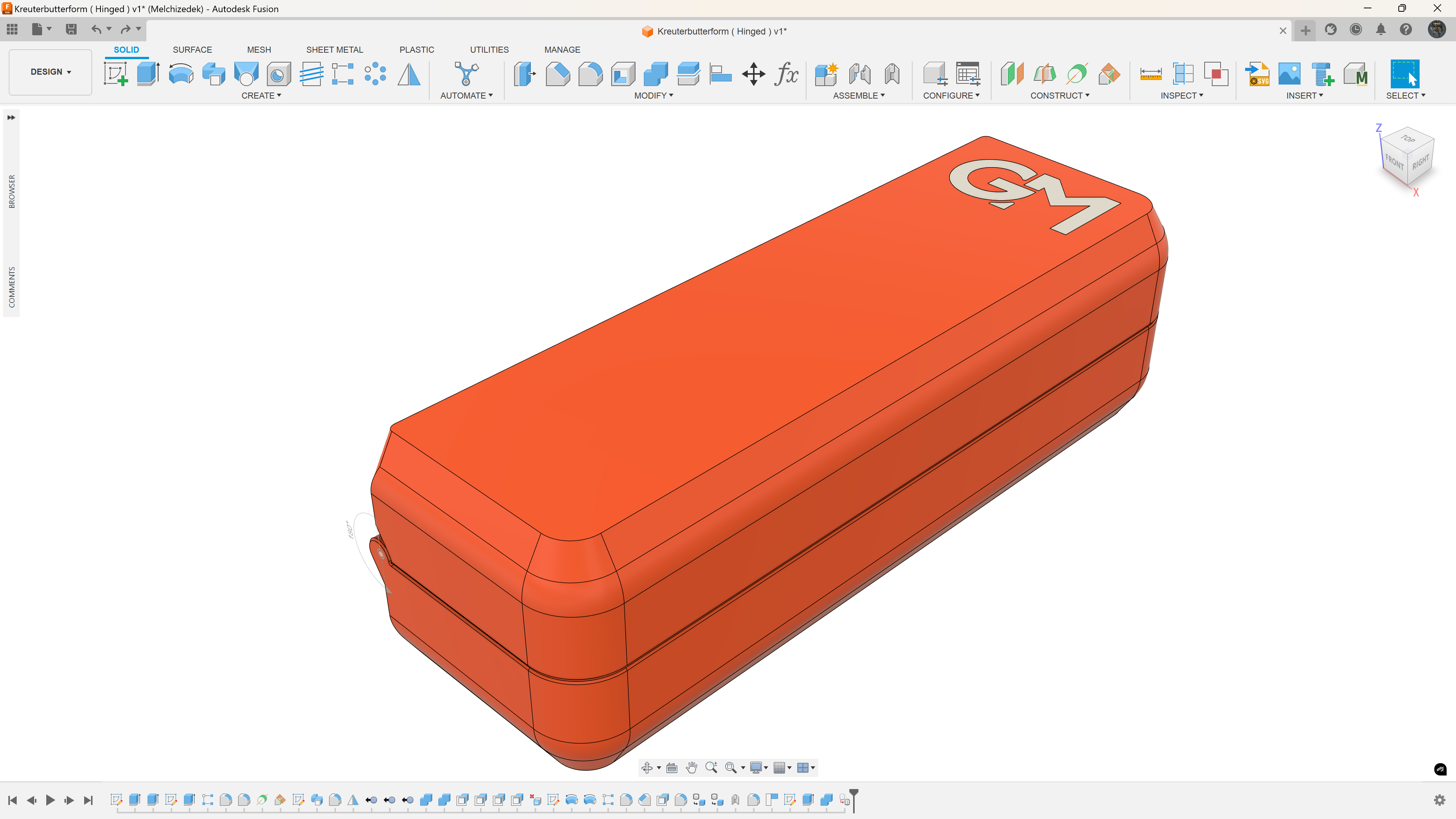This screenshot has width=1456, height=819.
Task: Select the Insert McMaster-Carr Component icon
Action: click(x=1356, y=74)
